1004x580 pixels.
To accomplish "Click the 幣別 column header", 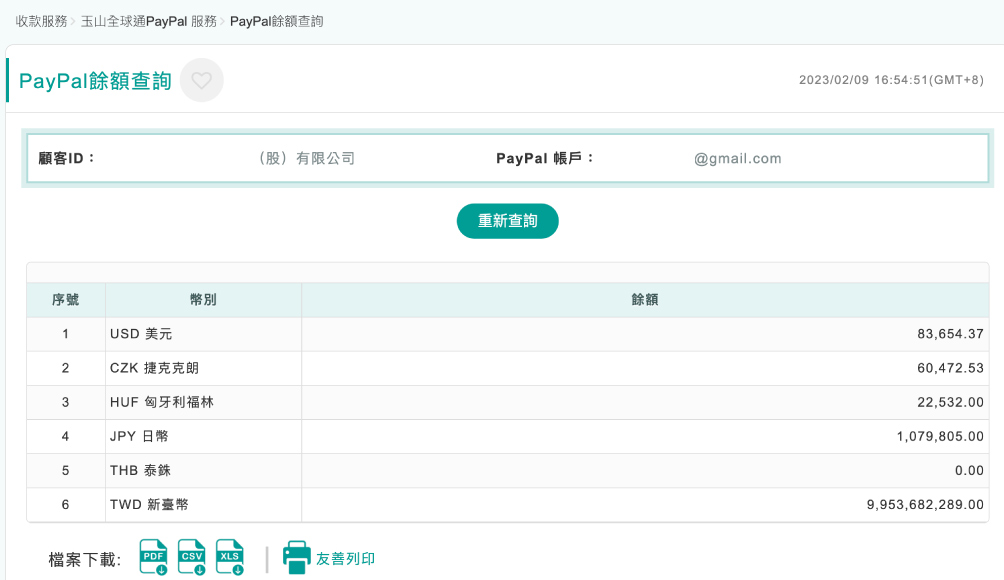I will click(203, 300).
